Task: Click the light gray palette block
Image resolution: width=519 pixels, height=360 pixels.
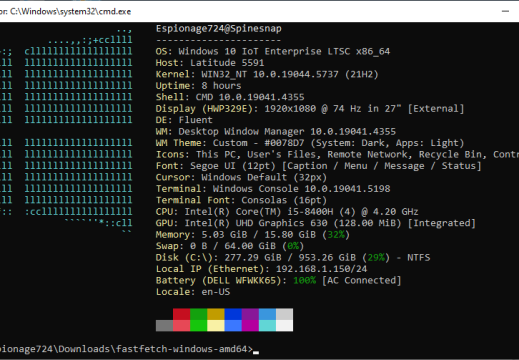Action: (x=285, y=314)
